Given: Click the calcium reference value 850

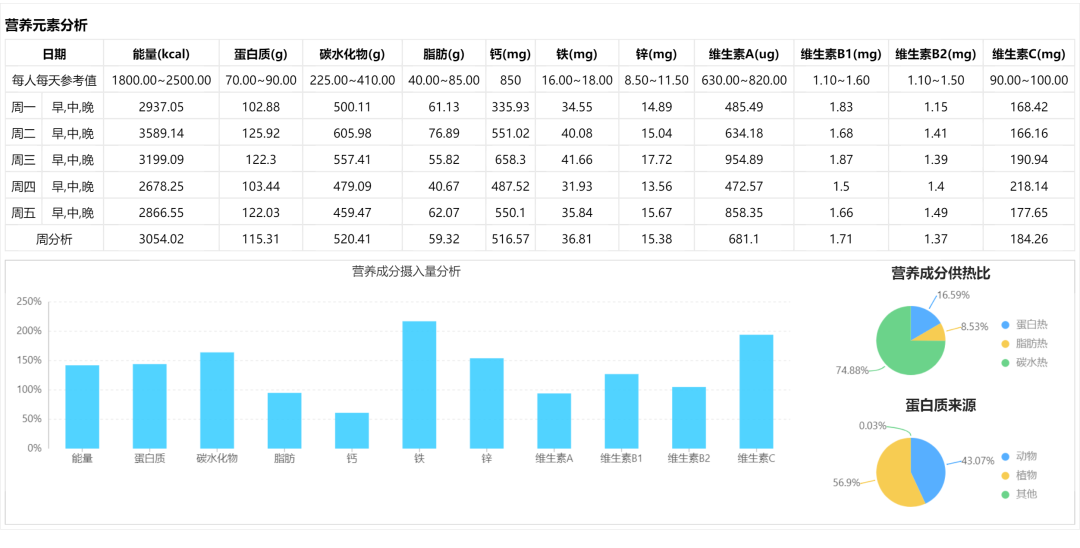Looking at the screenshot, I should coord(510,80).
